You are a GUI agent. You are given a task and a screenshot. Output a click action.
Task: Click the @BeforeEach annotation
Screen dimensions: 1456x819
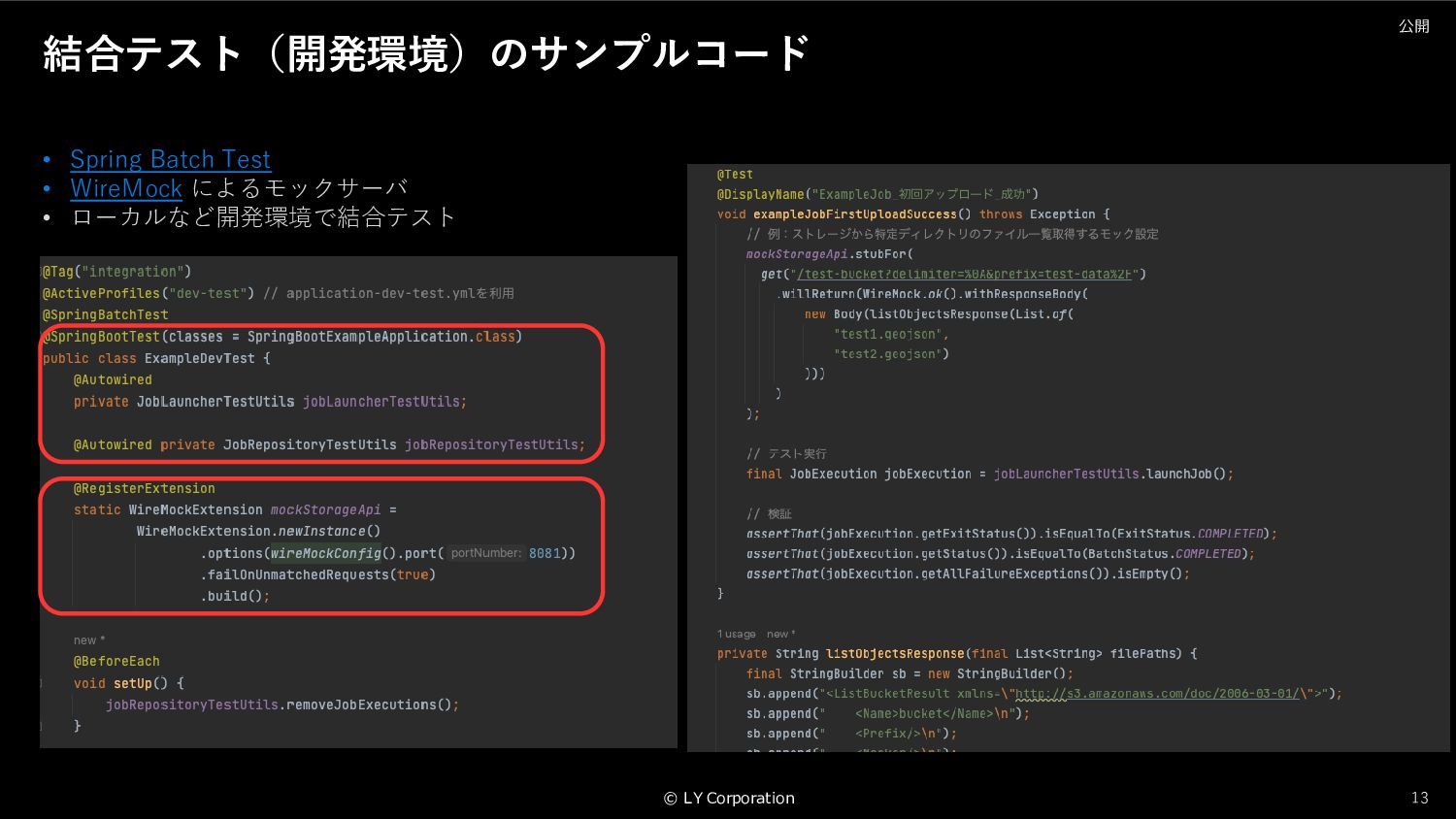[116, 661]
